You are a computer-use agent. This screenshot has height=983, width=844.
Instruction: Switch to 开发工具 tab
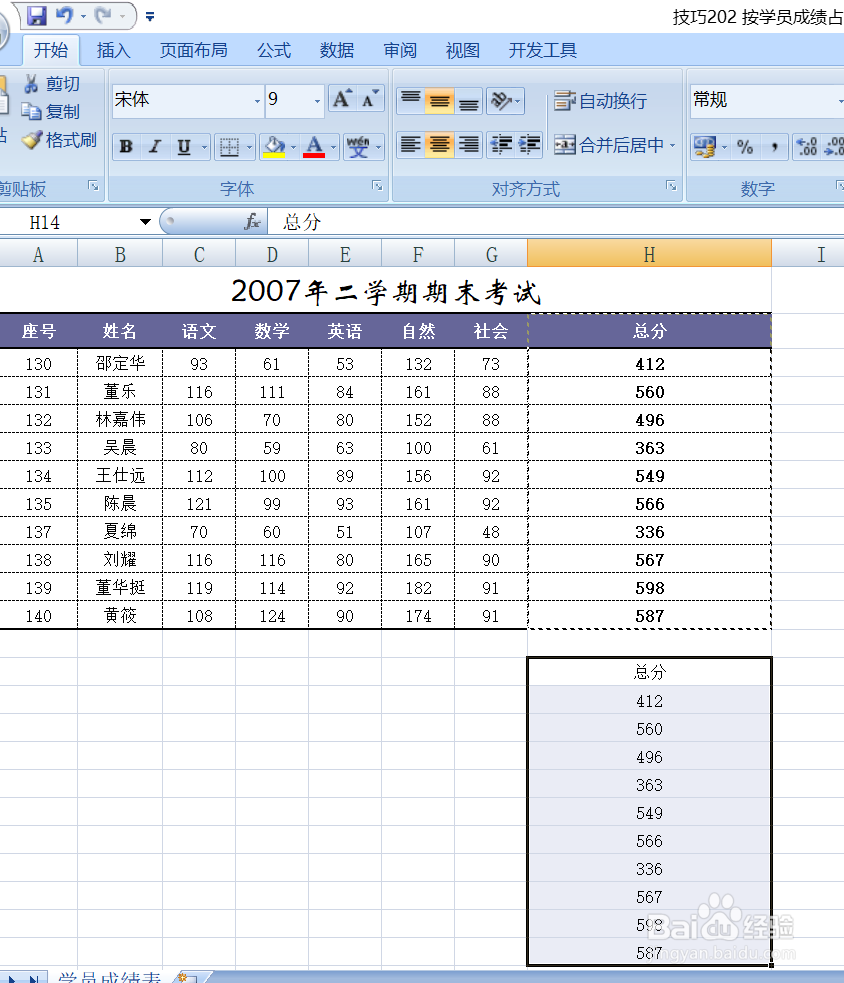click(542, 50)
